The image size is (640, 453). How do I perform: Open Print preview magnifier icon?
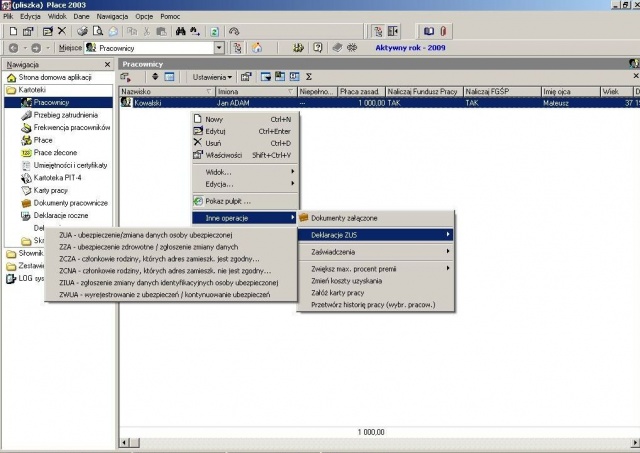click(98, 31)
